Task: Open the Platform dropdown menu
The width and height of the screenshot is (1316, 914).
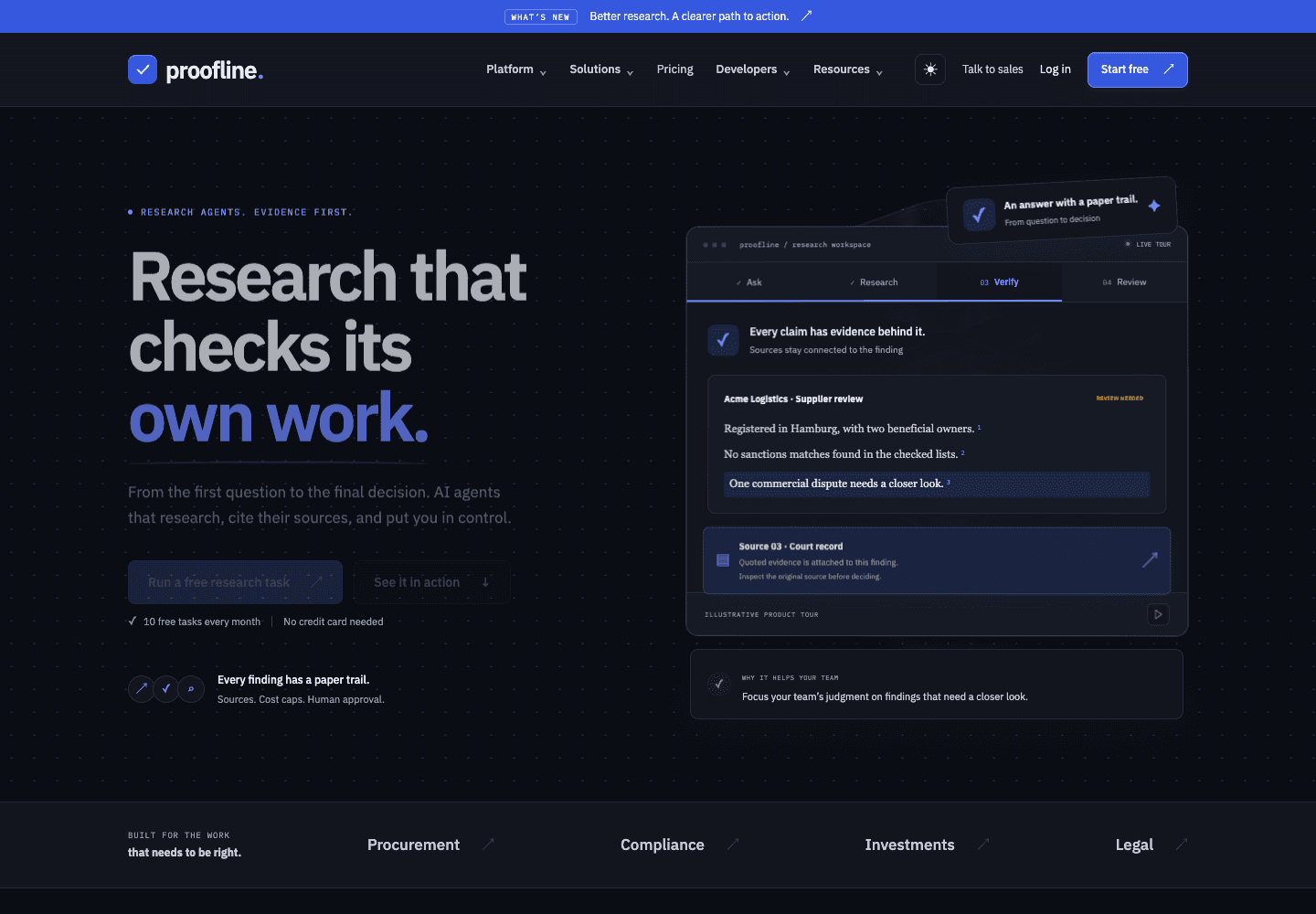Action: click(516, 69)
